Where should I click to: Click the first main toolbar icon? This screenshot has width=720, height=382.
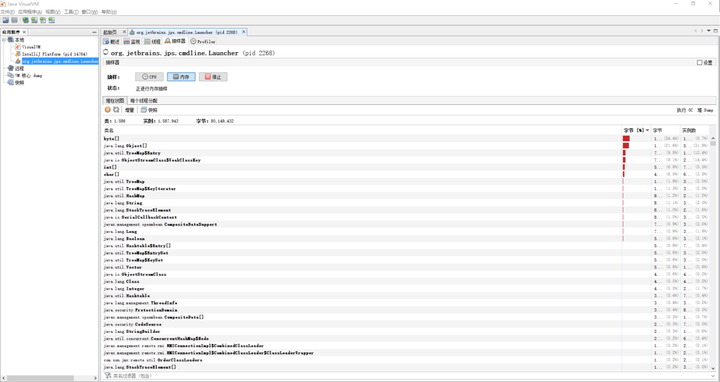coord(6,20)
